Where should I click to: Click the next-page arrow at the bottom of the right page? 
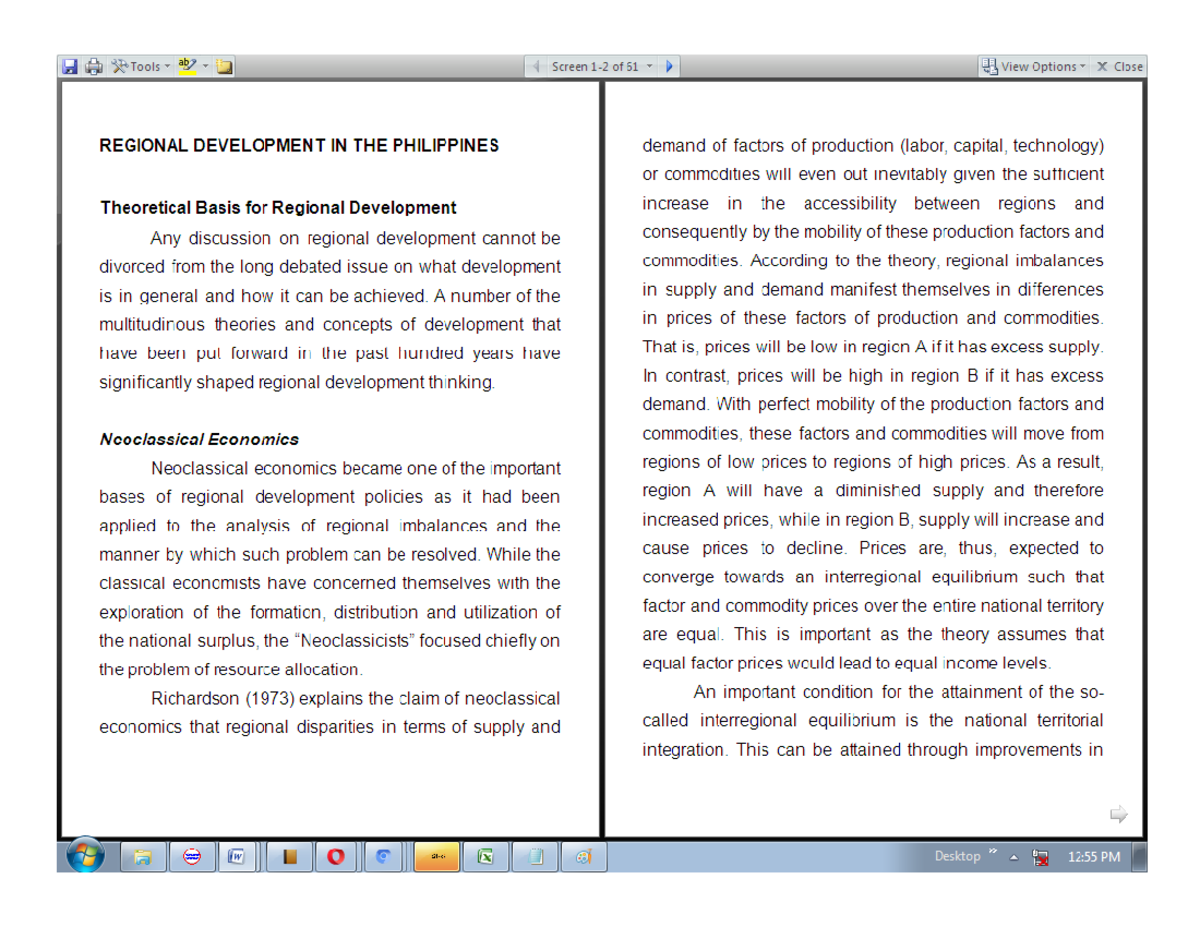(1119, 814)
